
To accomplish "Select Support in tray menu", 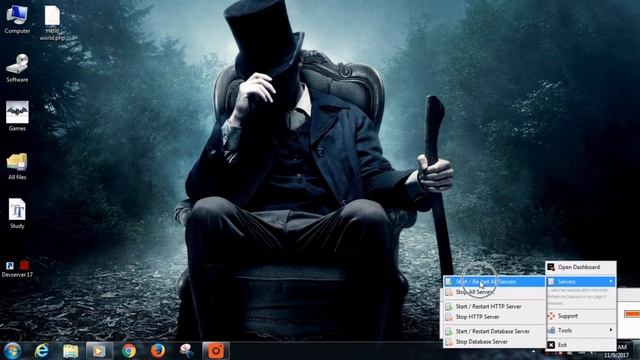I will tap(581, 316).
